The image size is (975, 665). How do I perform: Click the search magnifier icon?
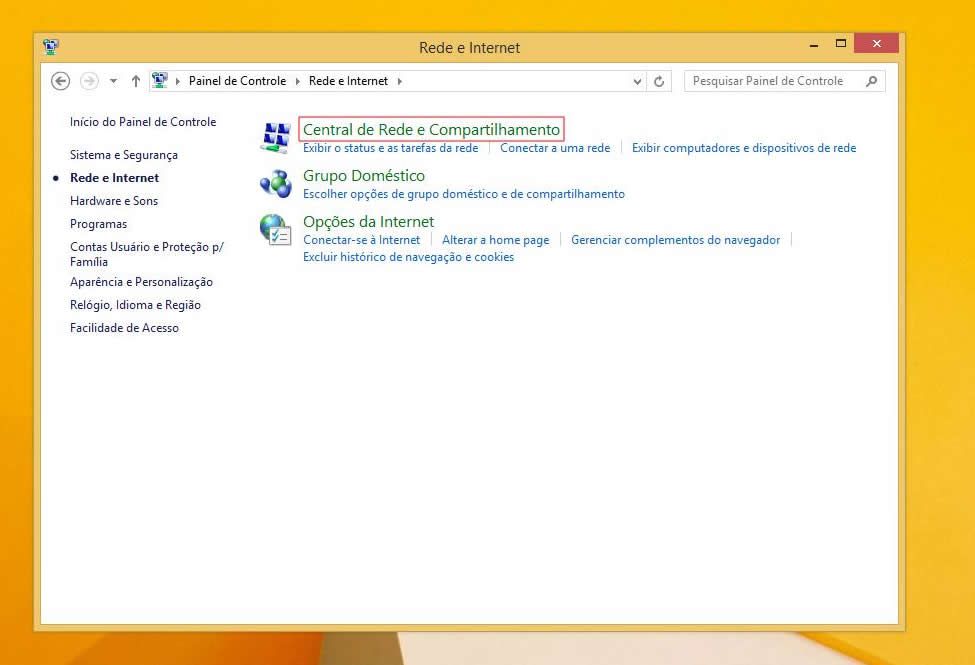[x=872, y=81]
